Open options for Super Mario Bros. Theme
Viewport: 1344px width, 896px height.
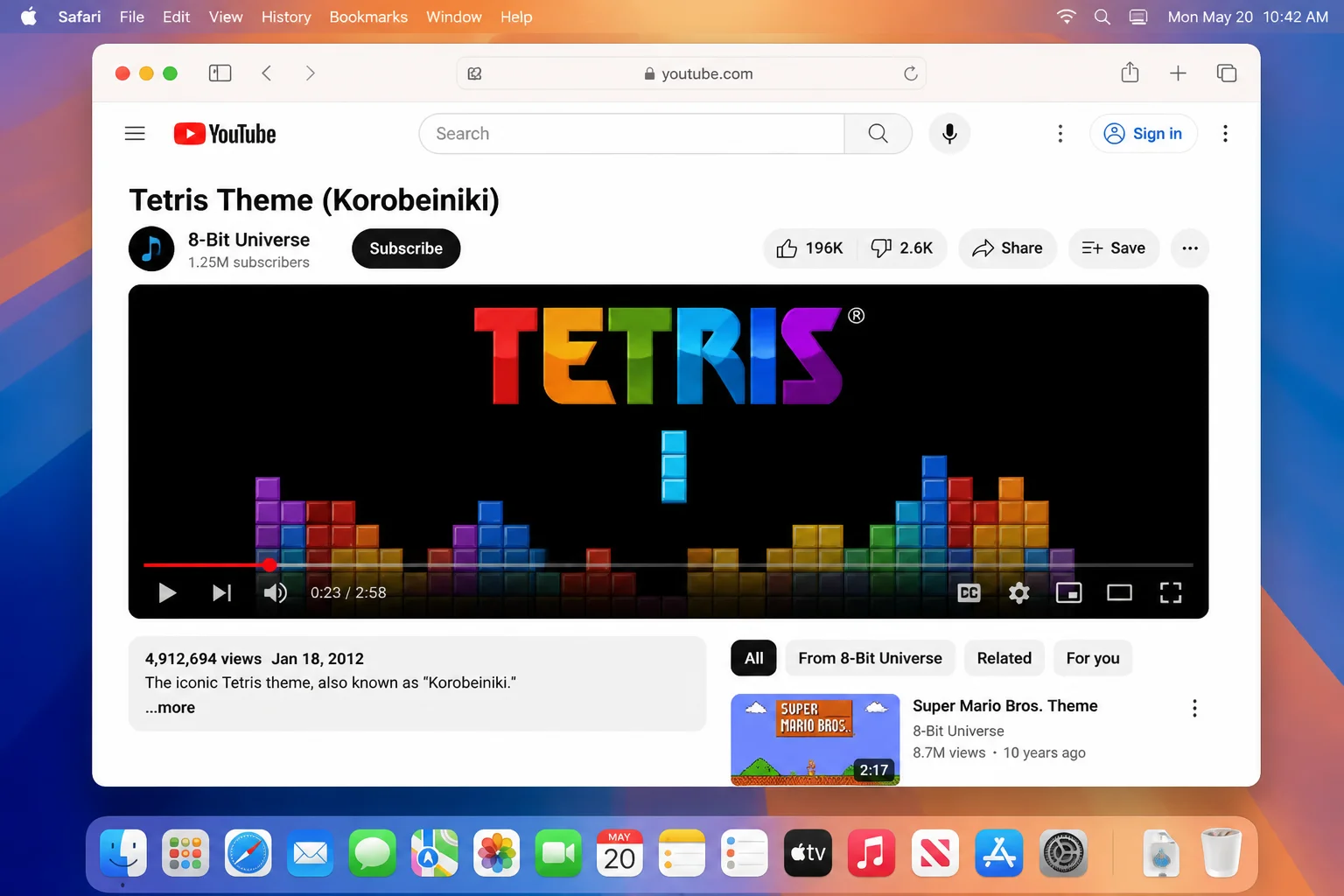tap(1194, 708)
